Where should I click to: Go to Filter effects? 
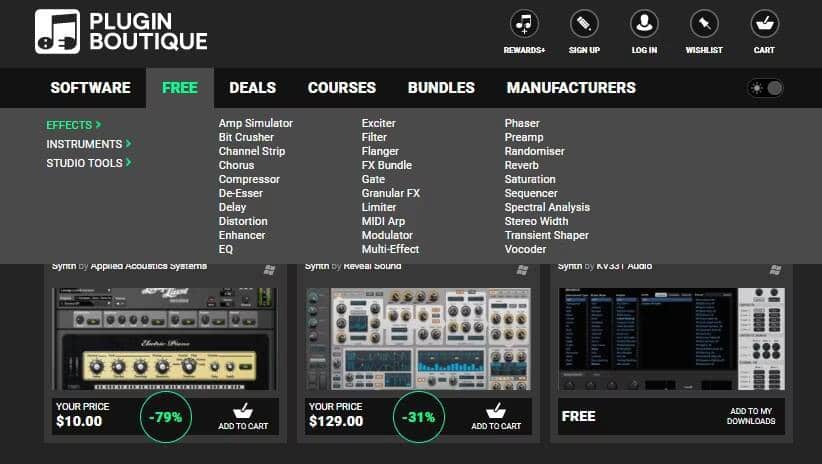[374, 137]
